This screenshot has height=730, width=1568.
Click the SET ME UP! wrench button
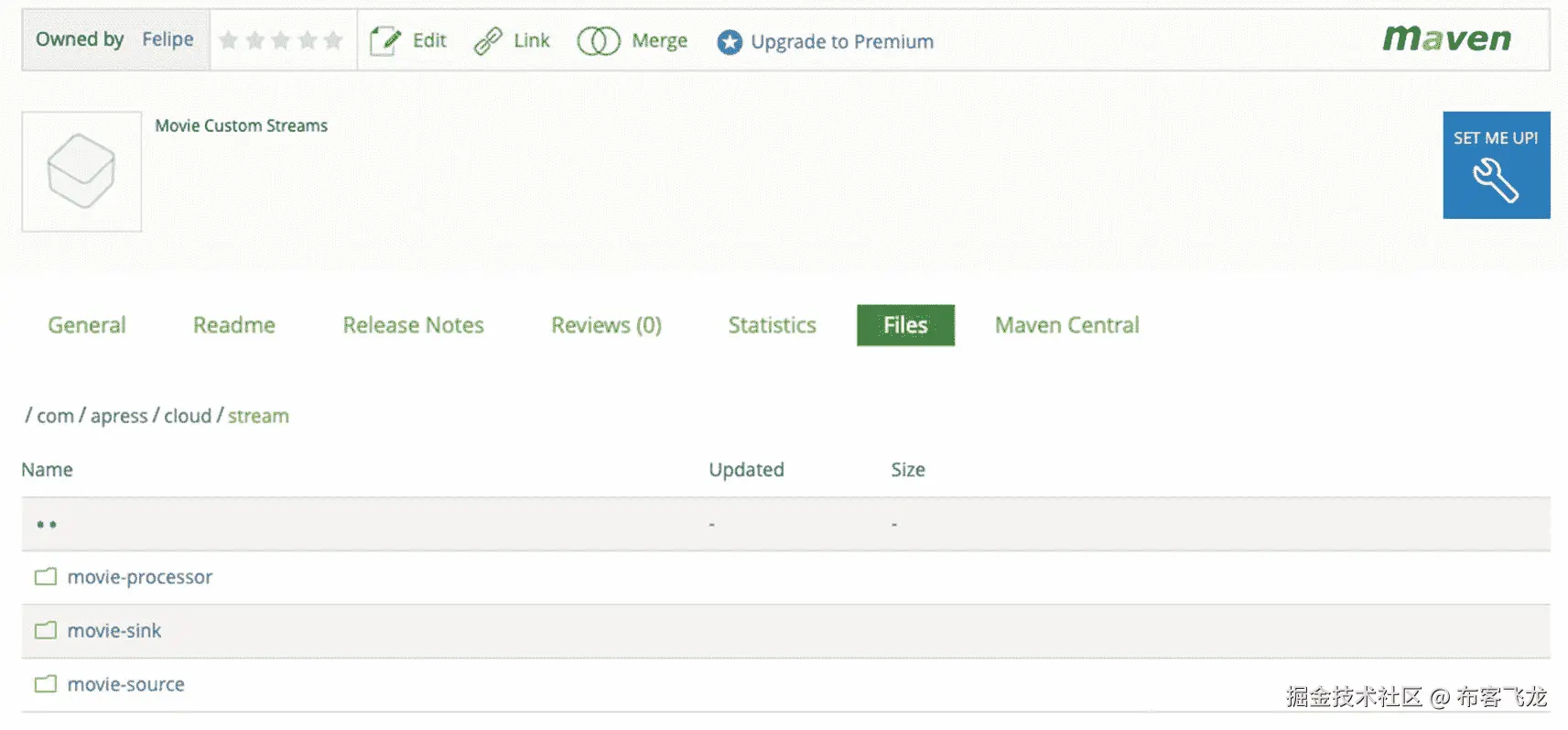(x=1497, y=165)
